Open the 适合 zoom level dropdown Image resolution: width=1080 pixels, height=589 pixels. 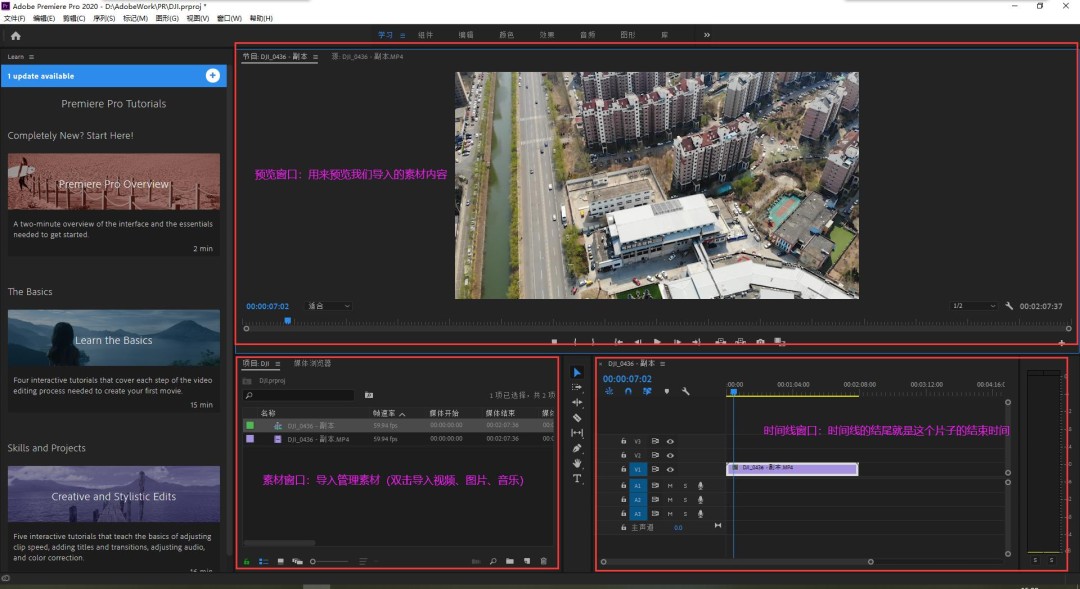click(327, 306)
